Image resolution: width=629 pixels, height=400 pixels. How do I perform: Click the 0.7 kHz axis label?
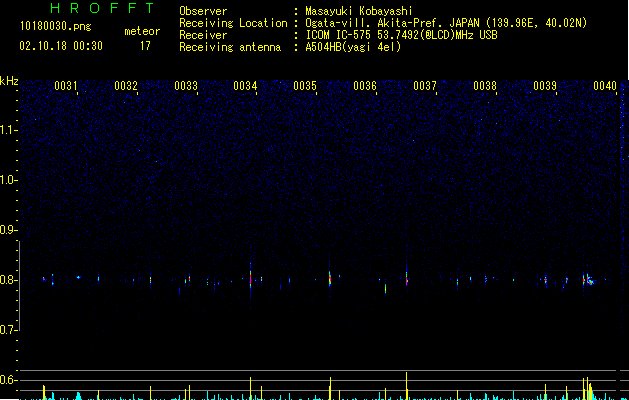[9, 330]
